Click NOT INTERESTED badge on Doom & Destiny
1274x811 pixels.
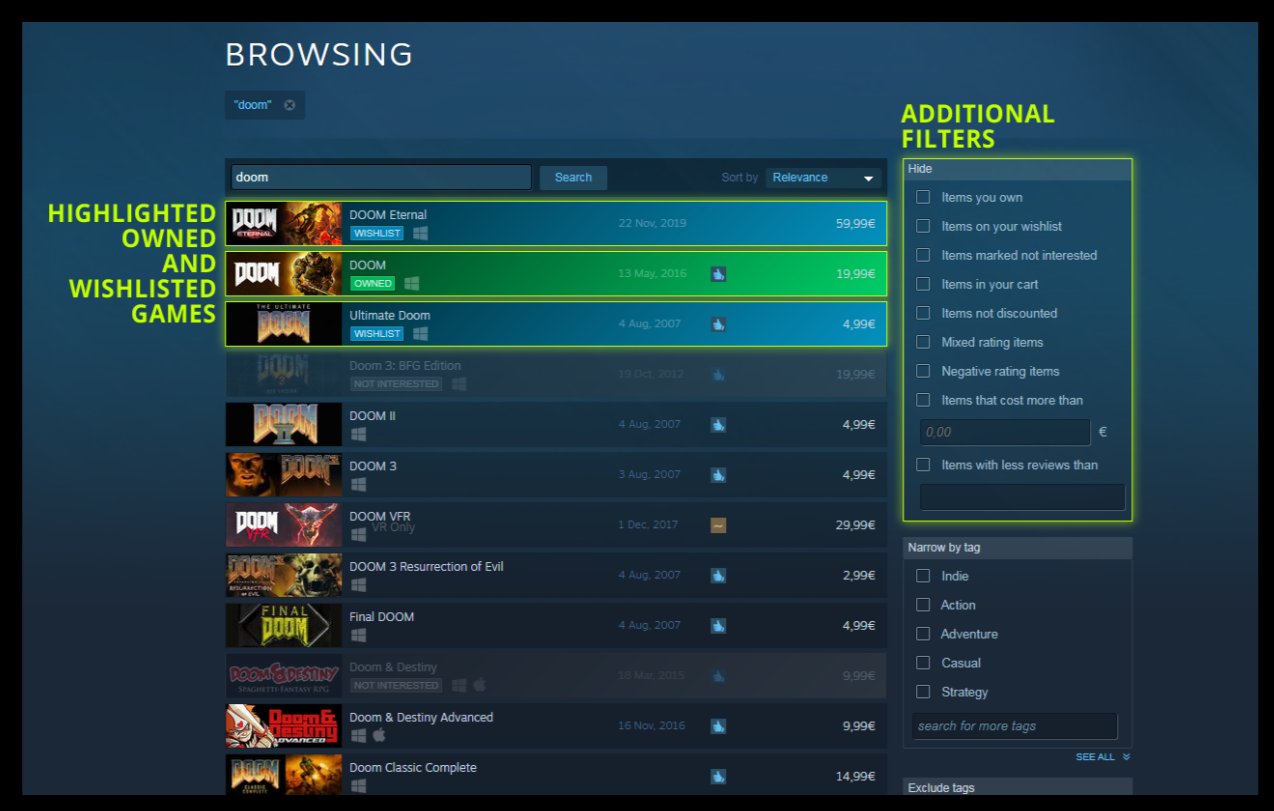[396, 686]
